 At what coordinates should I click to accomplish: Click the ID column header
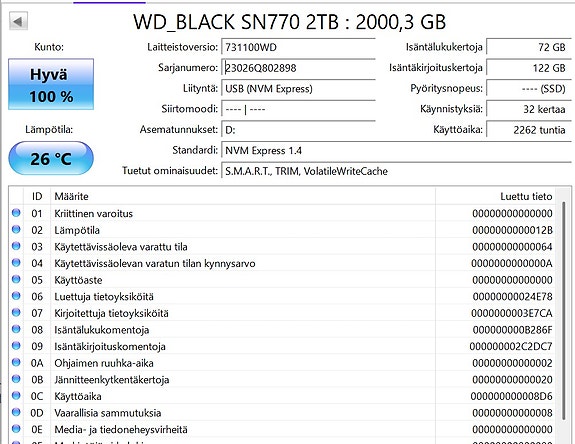[37, 196]
